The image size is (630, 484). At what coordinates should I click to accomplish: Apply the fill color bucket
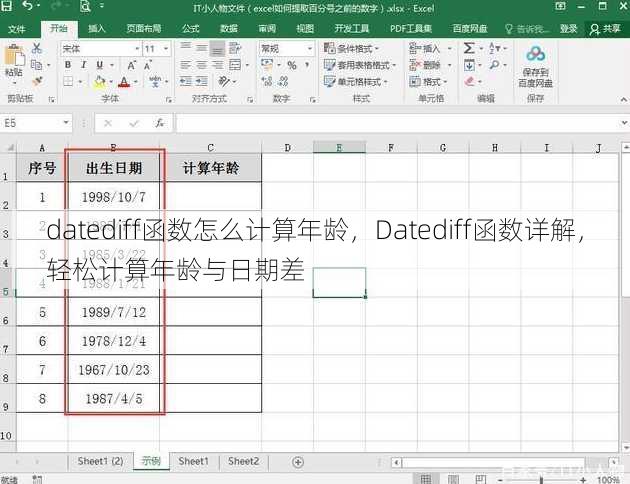tap(100, 82)
